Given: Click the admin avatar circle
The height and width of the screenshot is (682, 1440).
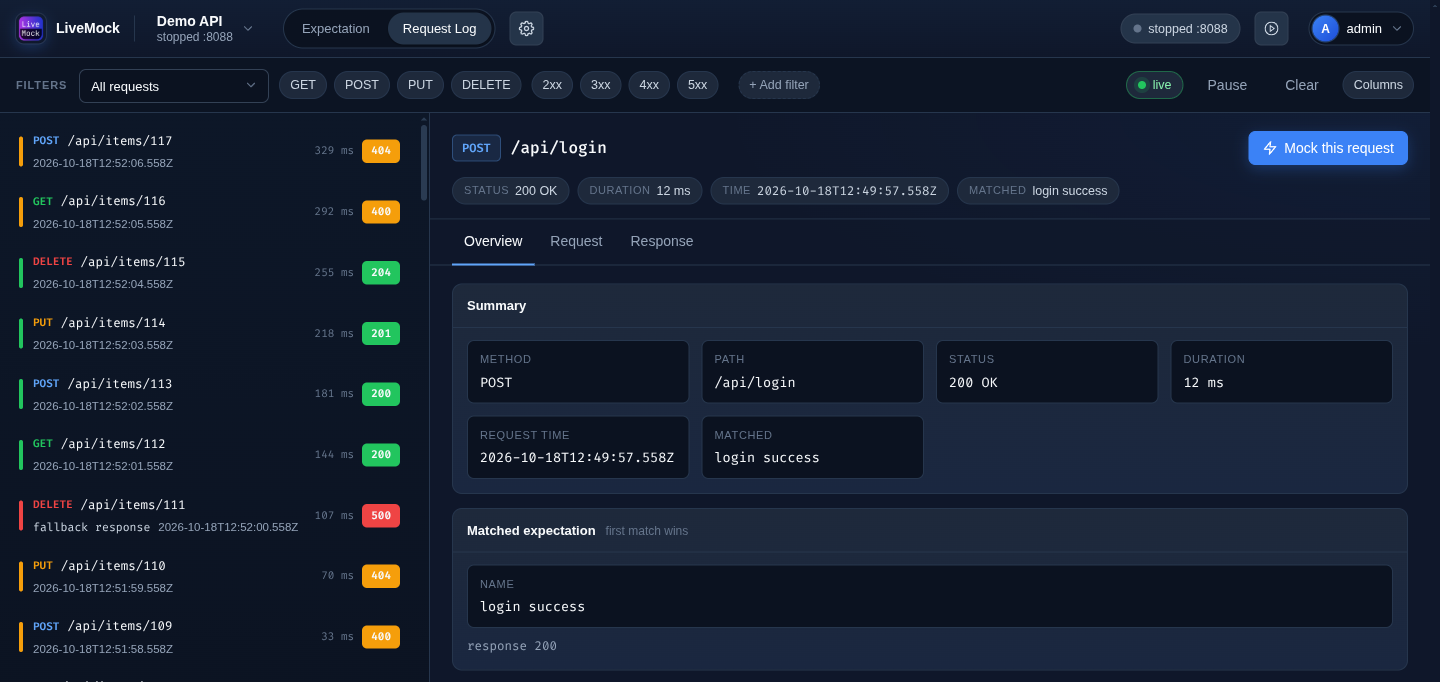Looking at the screenshot, I should (1325, 28).
